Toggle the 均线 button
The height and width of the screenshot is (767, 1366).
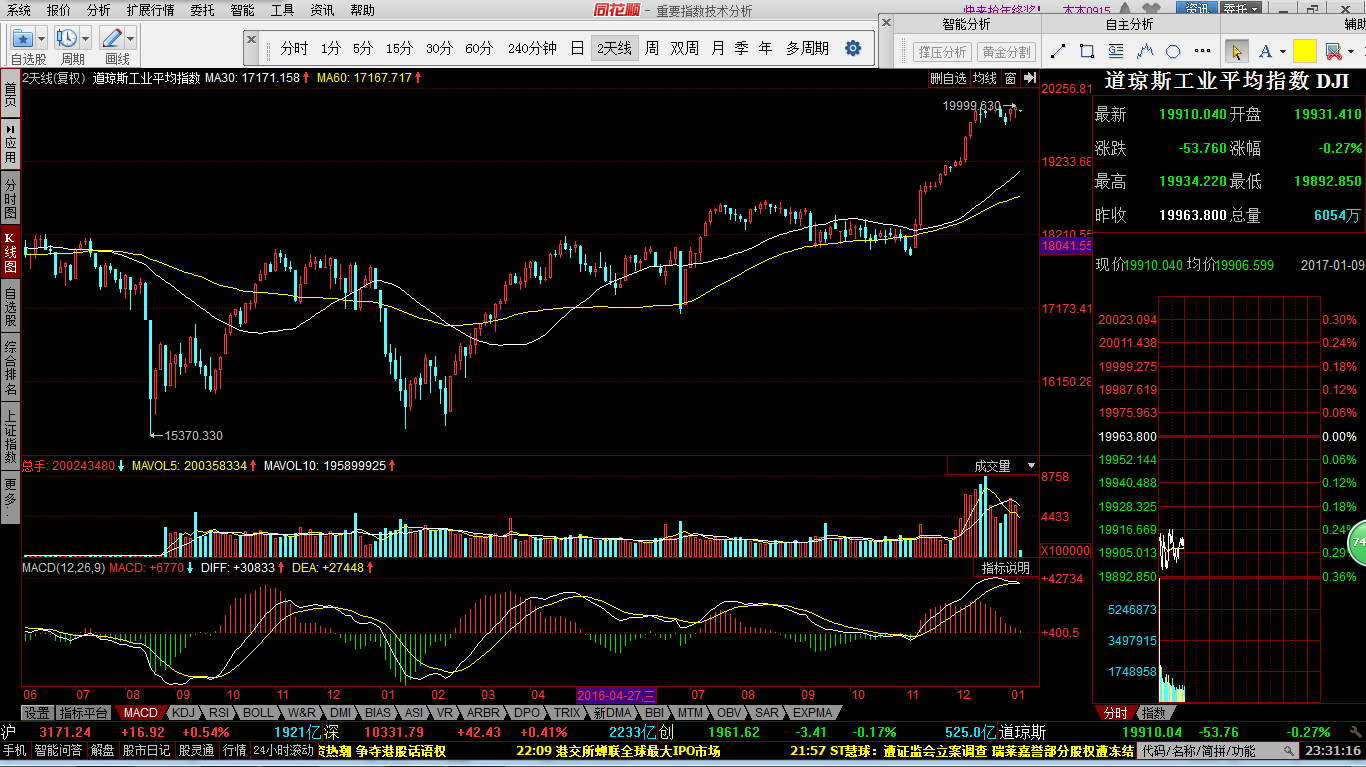985,78
